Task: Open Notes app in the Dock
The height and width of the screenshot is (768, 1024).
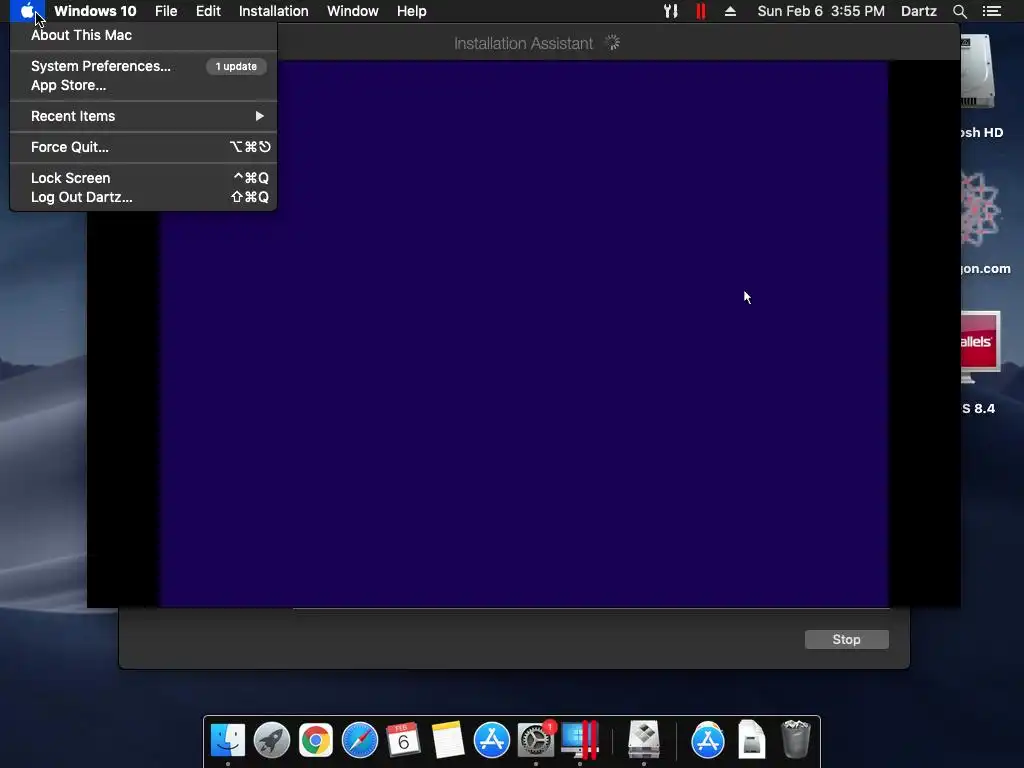Action: 447,740
